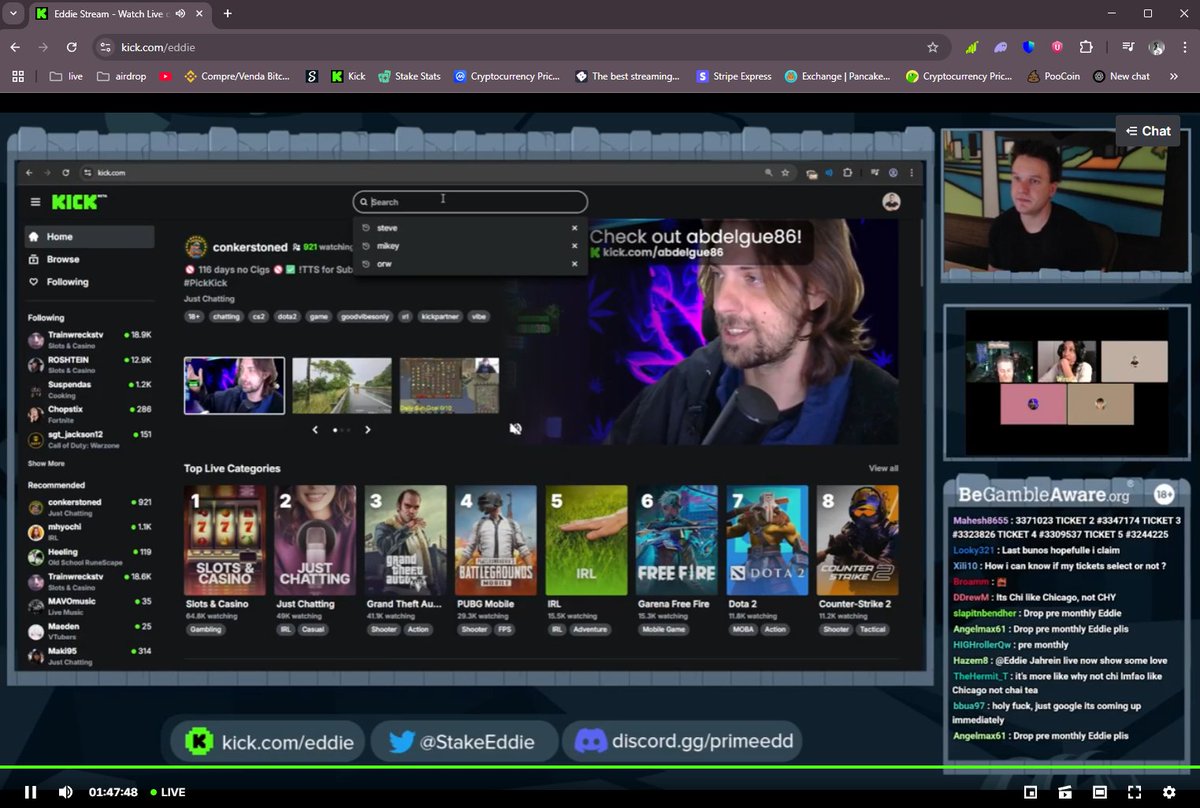This screenshot has width=1200, height=808.
Task: Remove orw suggestion with its X
Action: point(574,264)
